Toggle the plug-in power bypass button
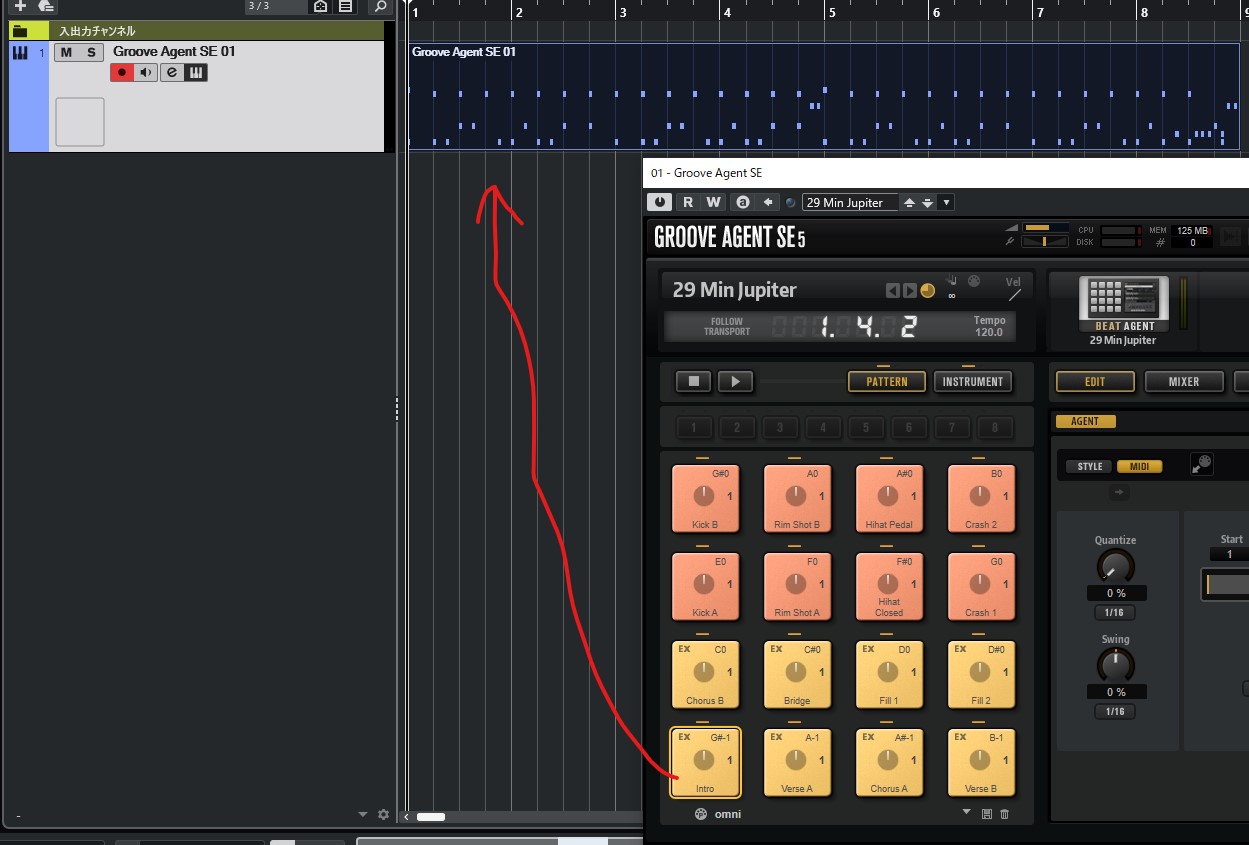This screenshot has height=845, width=1249. 659,202
